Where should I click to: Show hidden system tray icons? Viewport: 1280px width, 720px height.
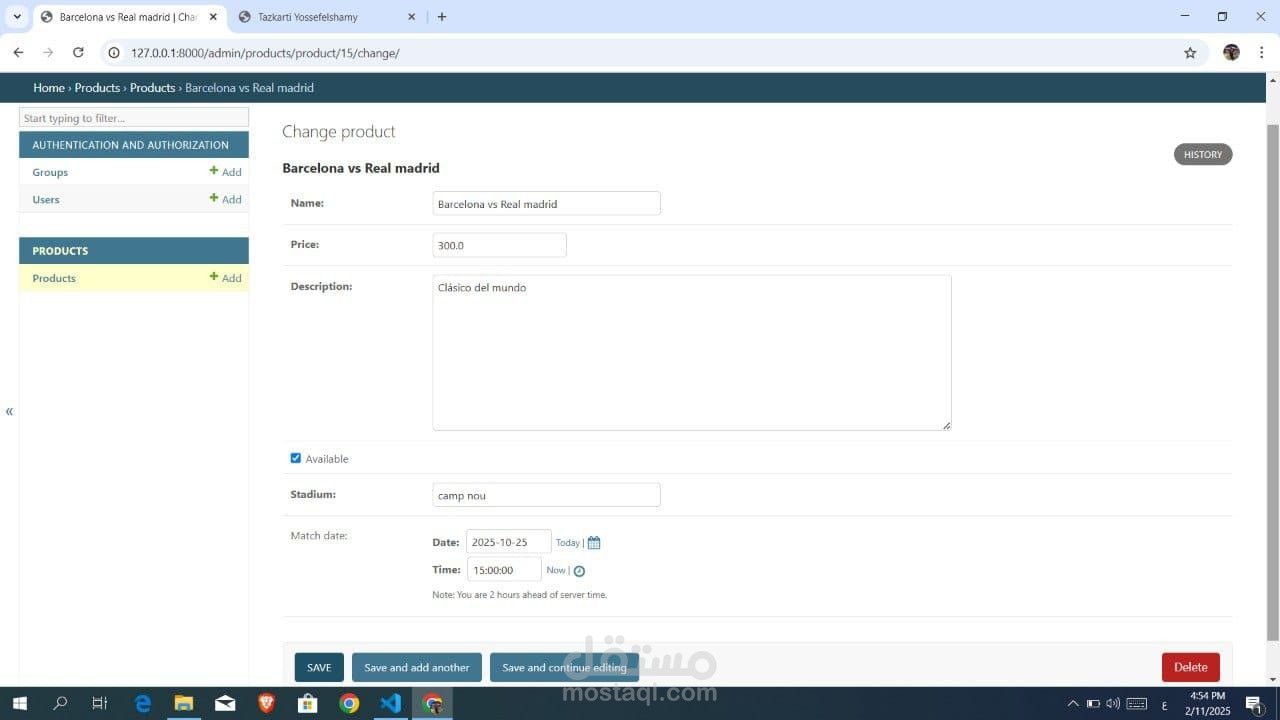tap(1073, 704)
